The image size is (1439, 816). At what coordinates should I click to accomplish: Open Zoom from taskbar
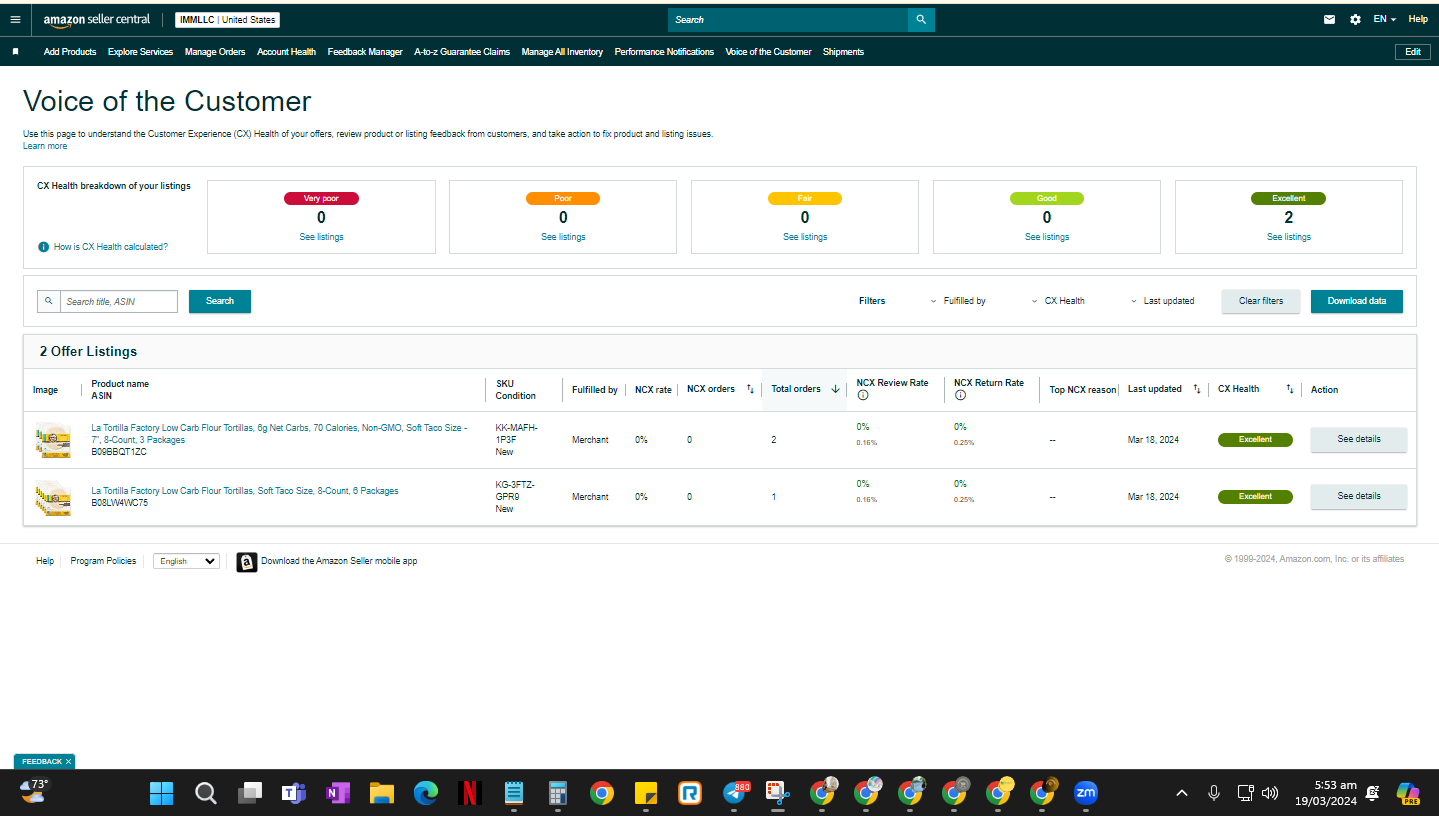click(x=1085, y=794)
